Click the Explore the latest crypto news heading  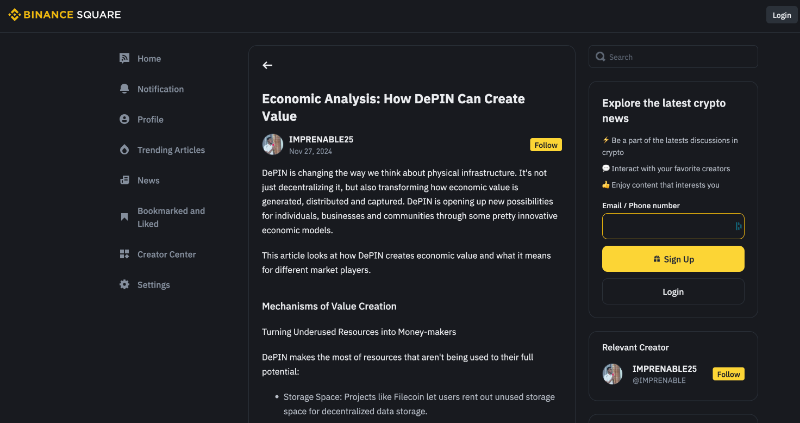664,111
